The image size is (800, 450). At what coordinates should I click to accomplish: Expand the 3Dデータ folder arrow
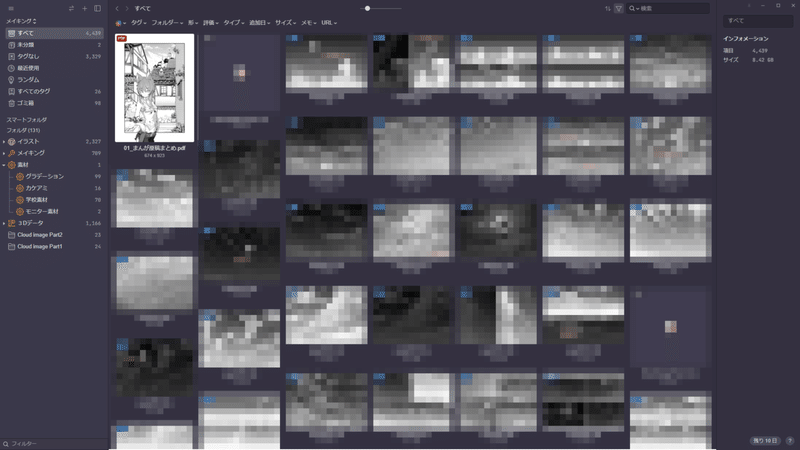click(4, 223)
